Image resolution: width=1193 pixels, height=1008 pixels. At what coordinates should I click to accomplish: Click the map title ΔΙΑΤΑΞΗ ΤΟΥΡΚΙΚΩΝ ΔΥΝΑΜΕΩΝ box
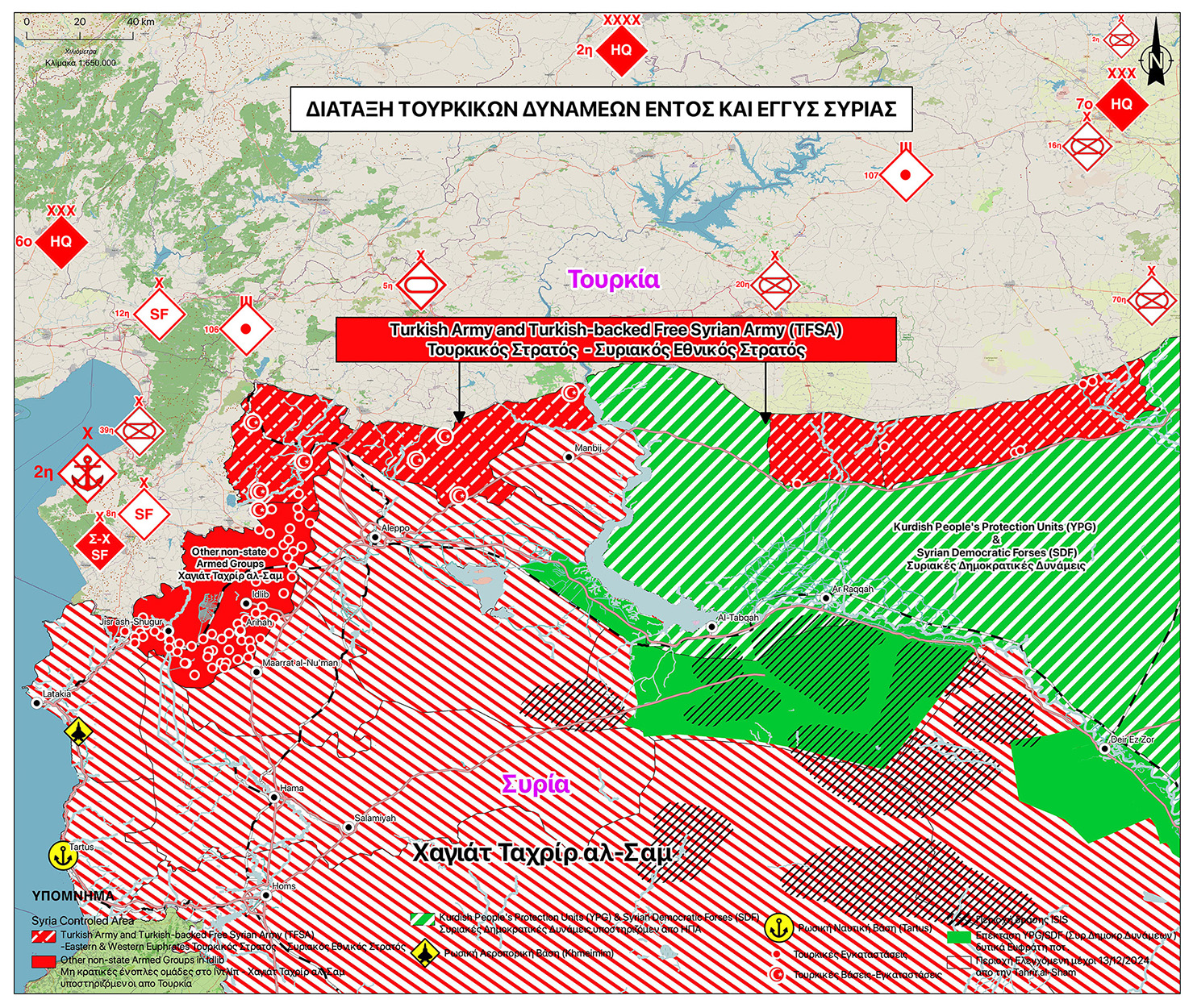pyautogui.click(x=601, y=109)
